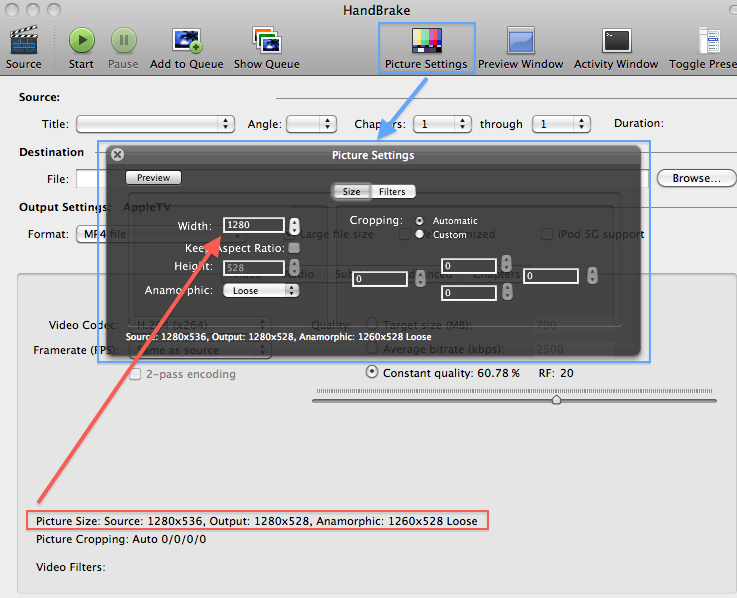Open Picture Settings color bars icon
Viewport: 737px width, 598px height.
coord(426,40)
